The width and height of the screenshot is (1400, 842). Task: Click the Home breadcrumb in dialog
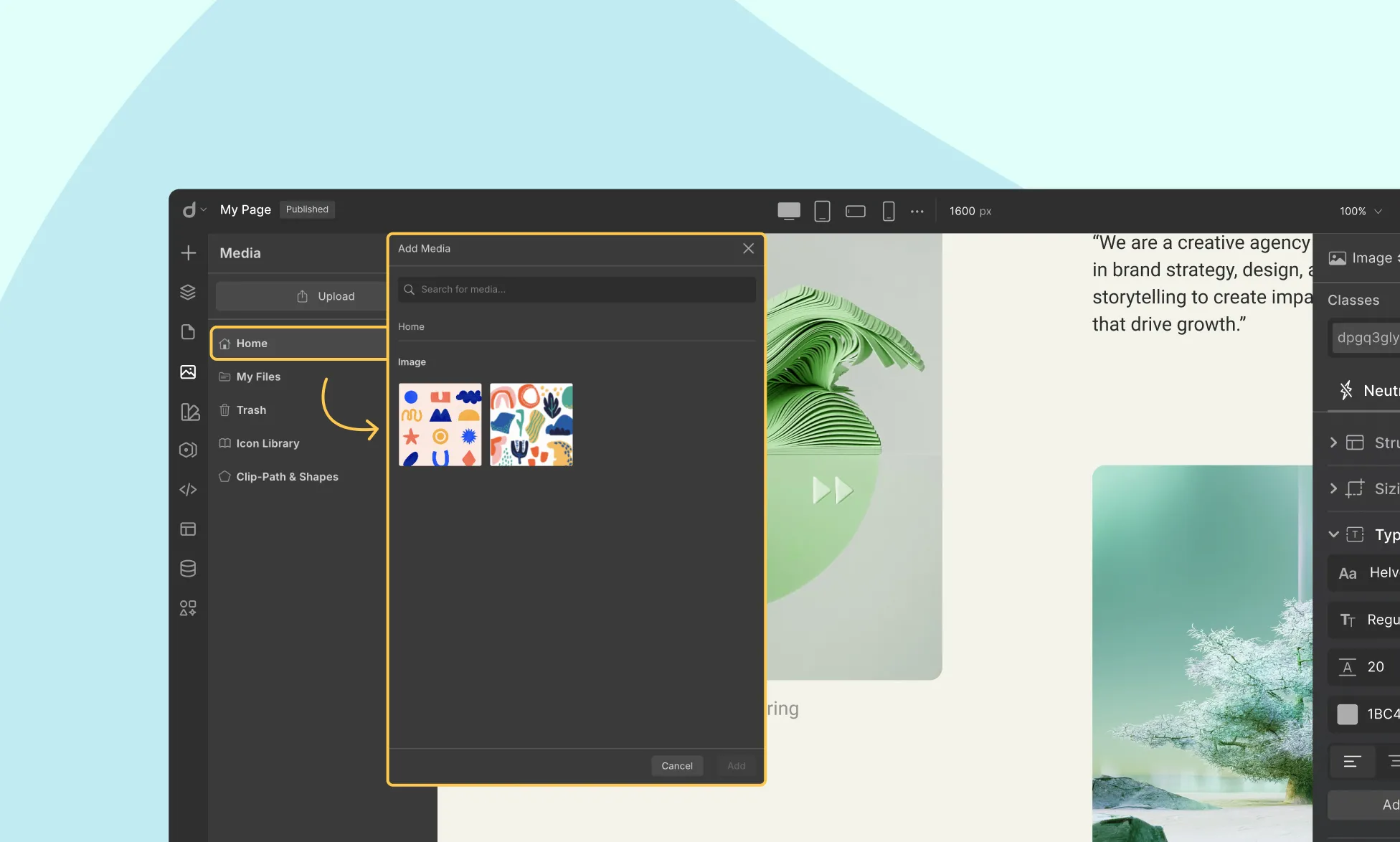click(x=411, y=326)
